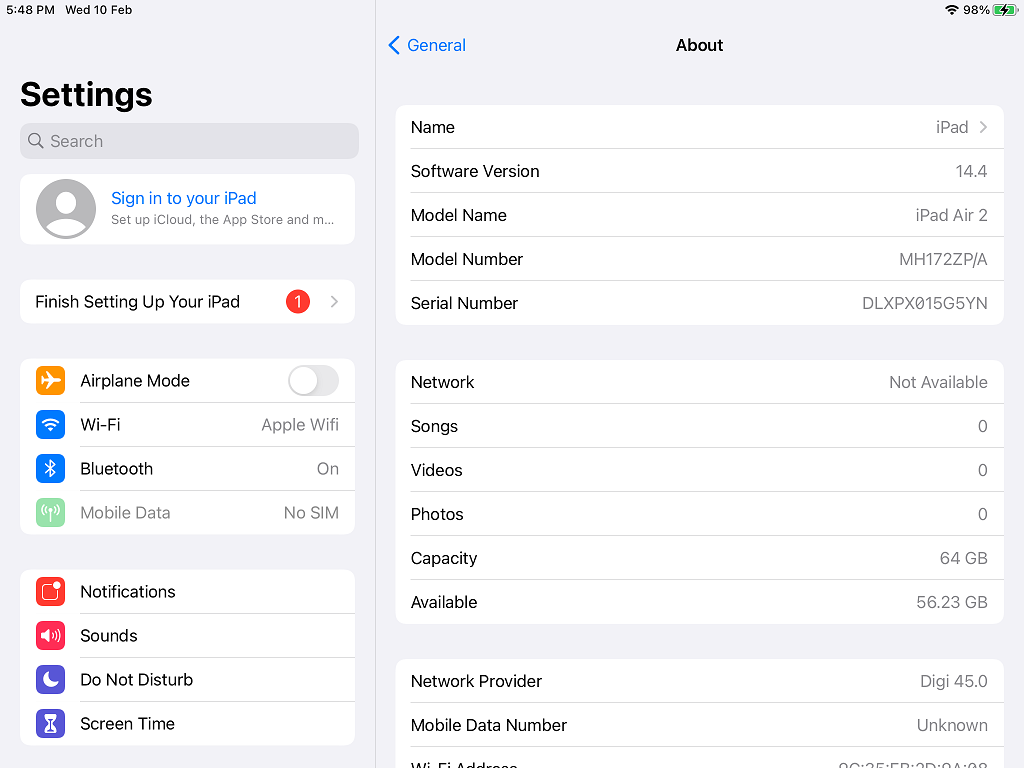
Task: Tap the battery status icon
Action: point(1005,10)
